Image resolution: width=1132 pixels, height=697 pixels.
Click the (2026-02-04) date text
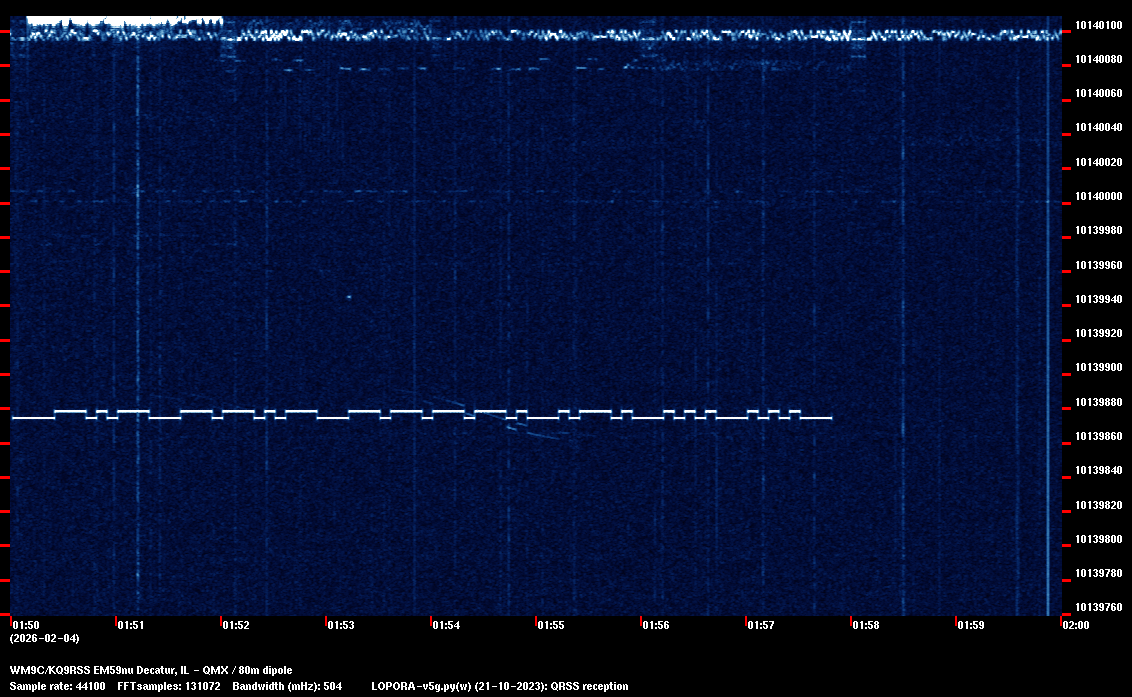44,638
